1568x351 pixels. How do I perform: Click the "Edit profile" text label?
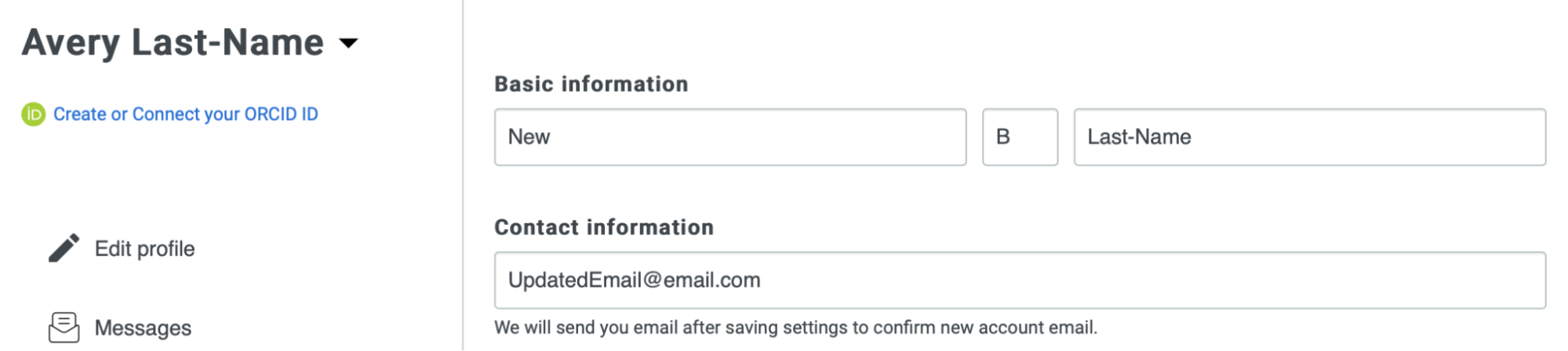point(145,249)
